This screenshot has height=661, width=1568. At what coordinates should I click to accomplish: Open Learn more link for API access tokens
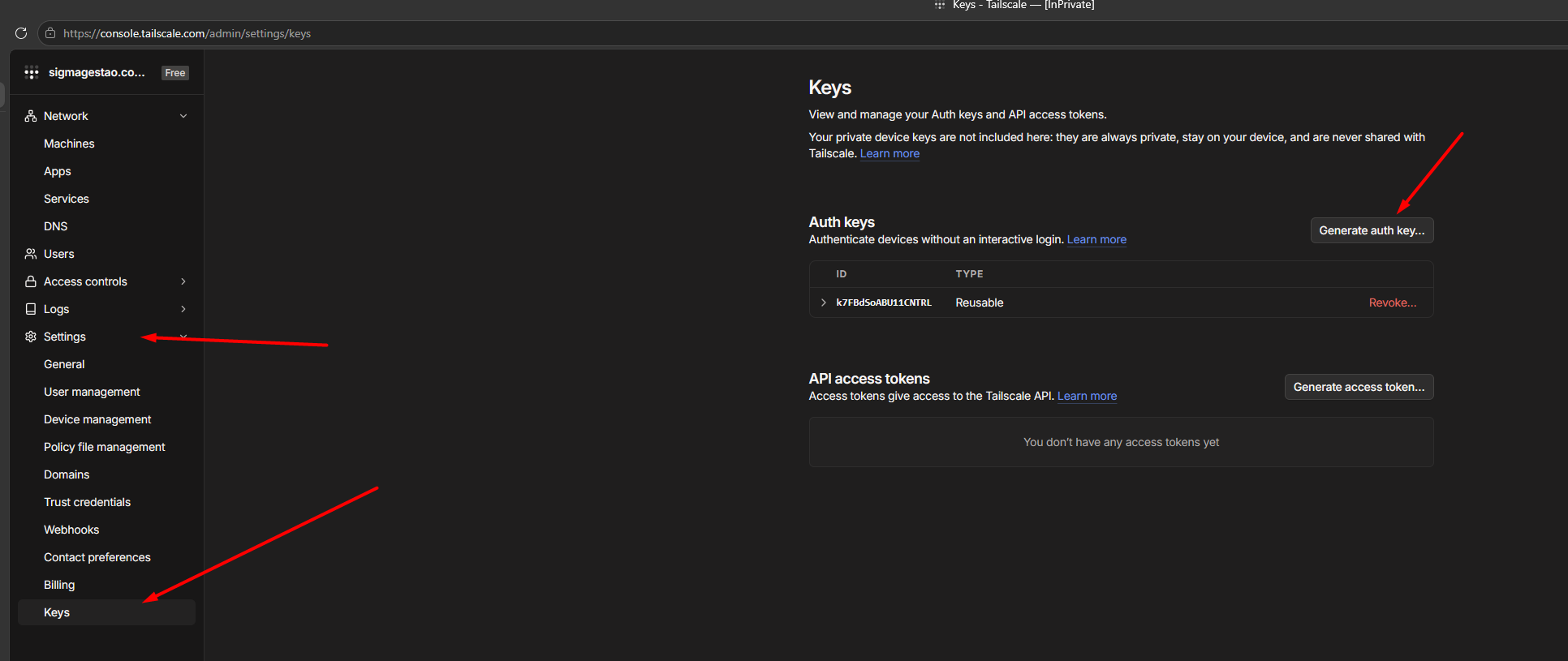pos(1087,396)
